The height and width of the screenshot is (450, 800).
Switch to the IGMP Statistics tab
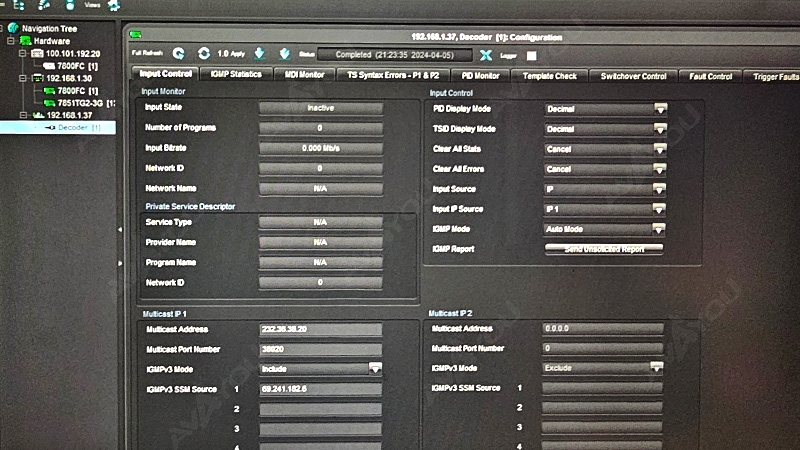tap(236, 75)
